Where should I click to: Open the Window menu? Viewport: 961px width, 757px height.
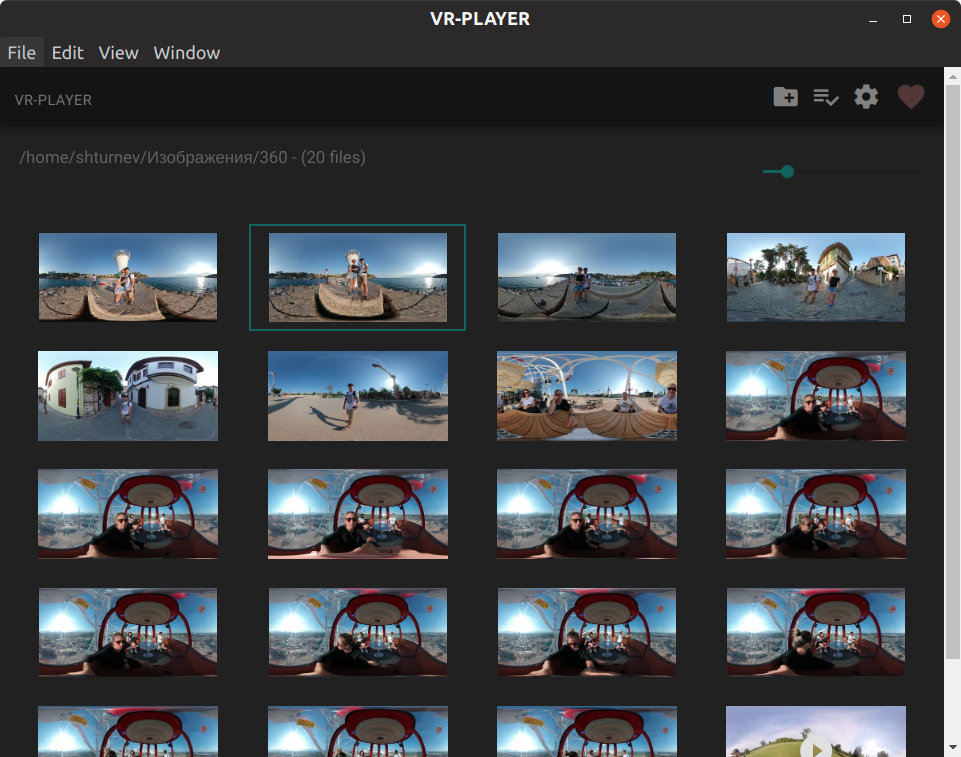point(186,53)
